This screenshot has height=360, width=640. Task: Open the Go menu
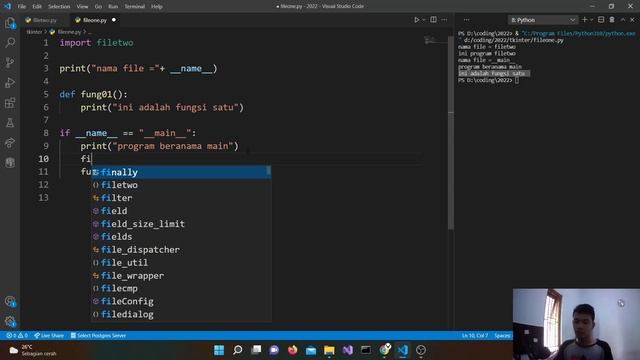click(98, 7)
